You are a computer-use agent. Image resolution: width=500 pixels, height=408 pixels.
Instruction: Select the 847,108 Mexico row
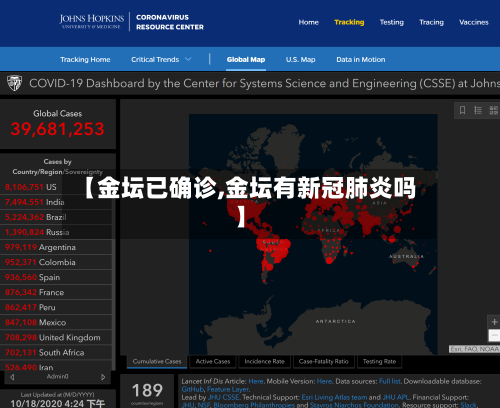[x=56, y=322]
